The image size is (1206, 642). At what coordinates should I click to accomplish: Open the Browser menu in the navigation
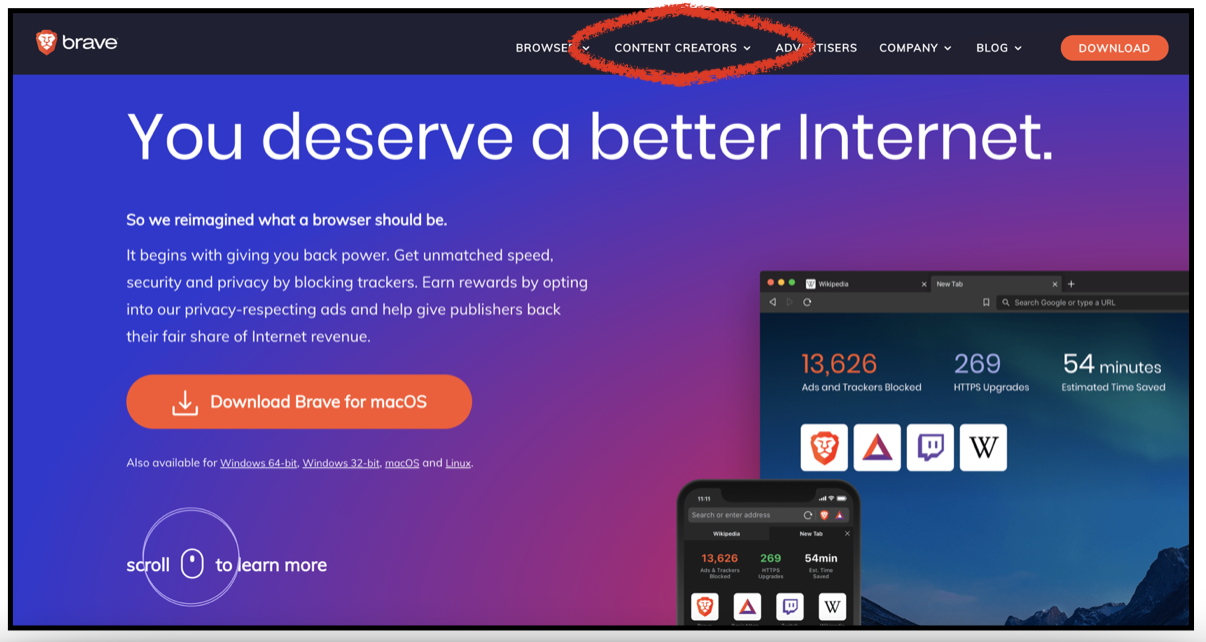click(553, 48)
